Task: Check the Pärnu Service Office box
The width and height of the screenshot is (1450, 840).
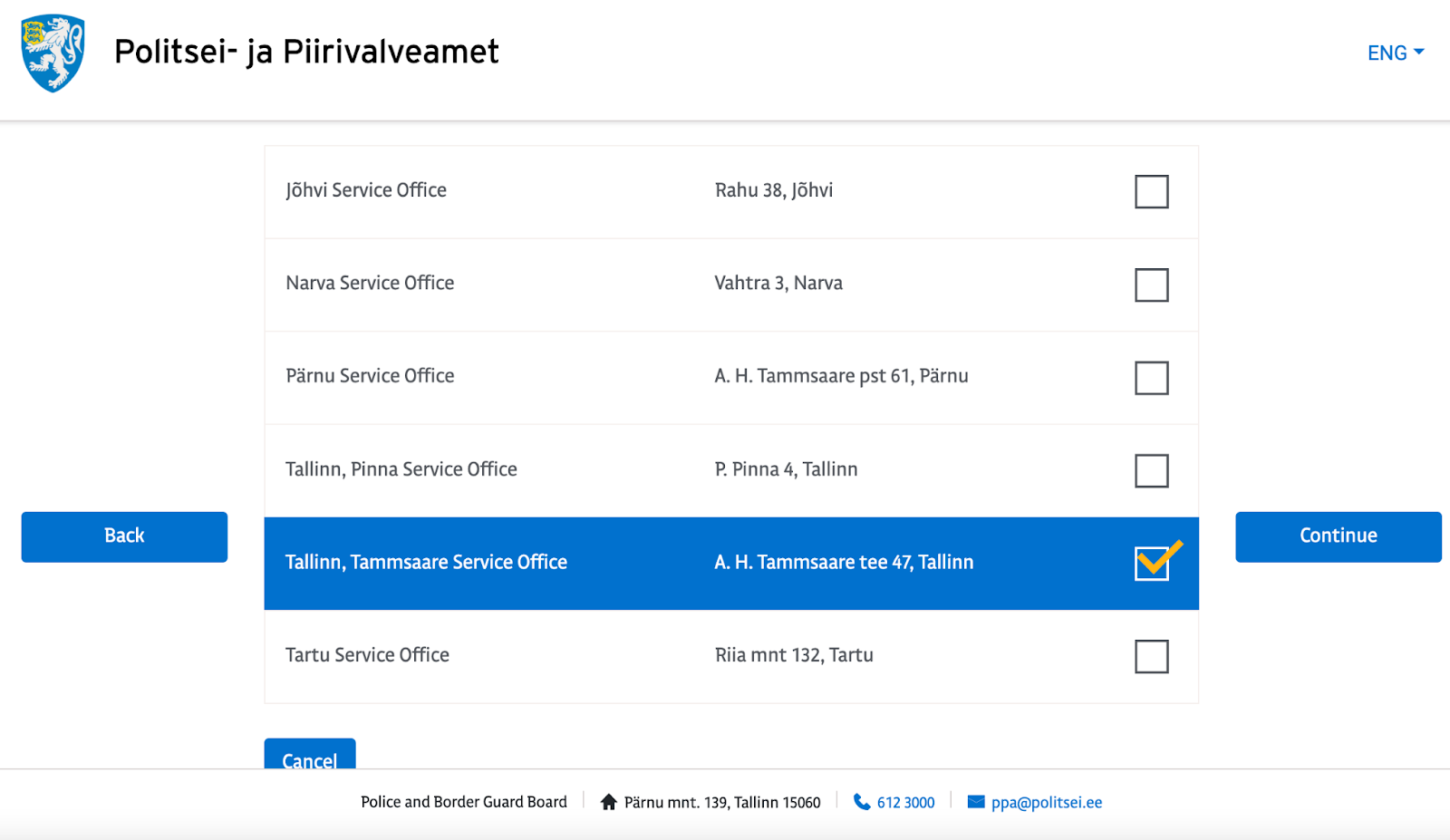Action: click(x=1151, y=378)
